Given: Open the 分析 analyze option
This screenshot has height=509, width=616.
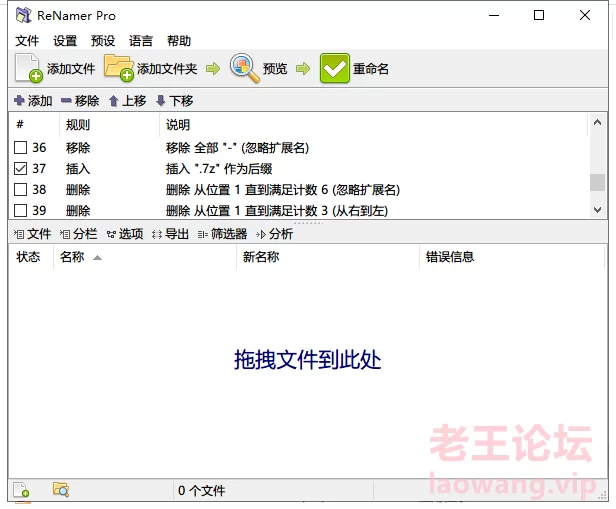Looking at the screenshot, I should coord(274,234).
